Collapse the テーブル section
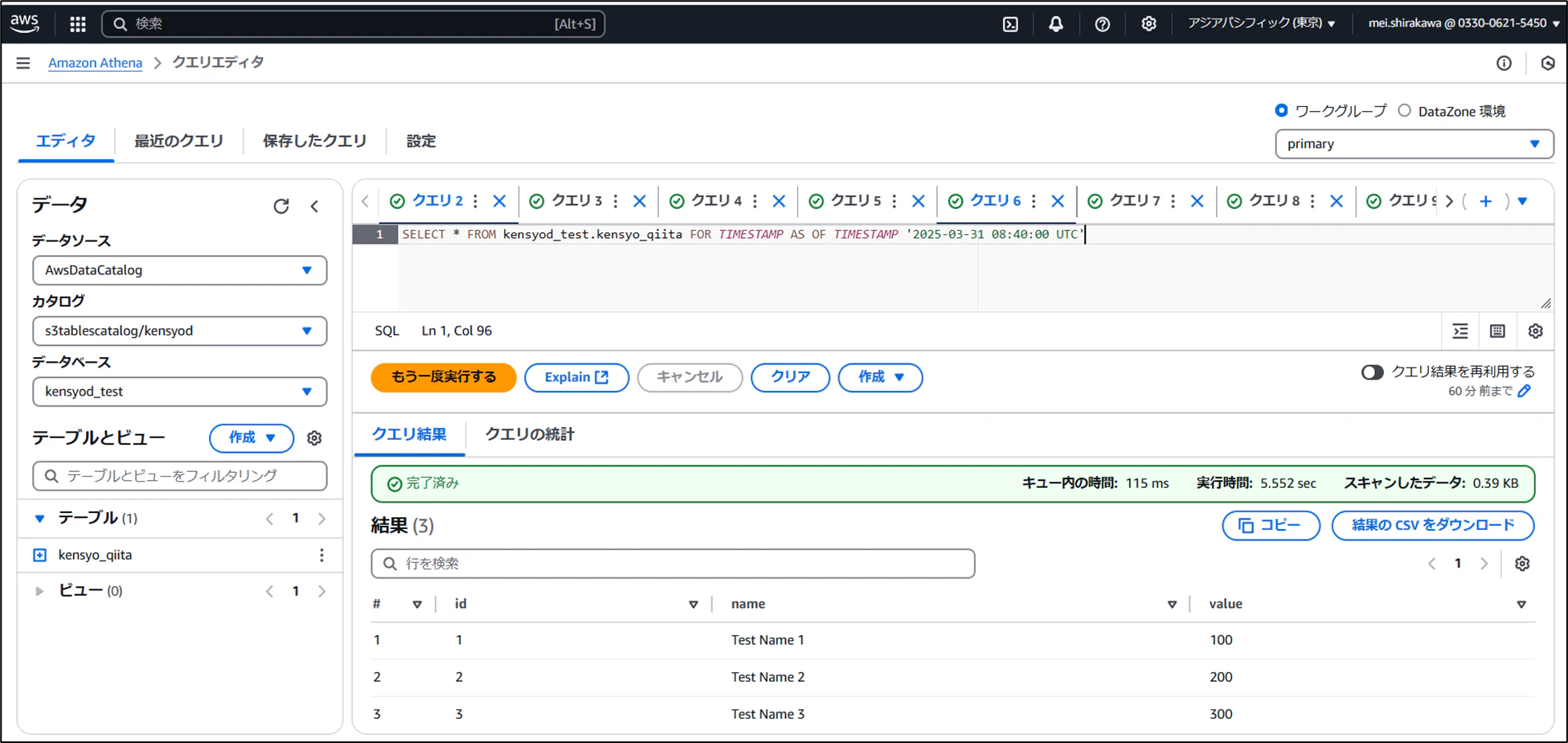This screenshot has width=1568, height=743. [39, 519]
